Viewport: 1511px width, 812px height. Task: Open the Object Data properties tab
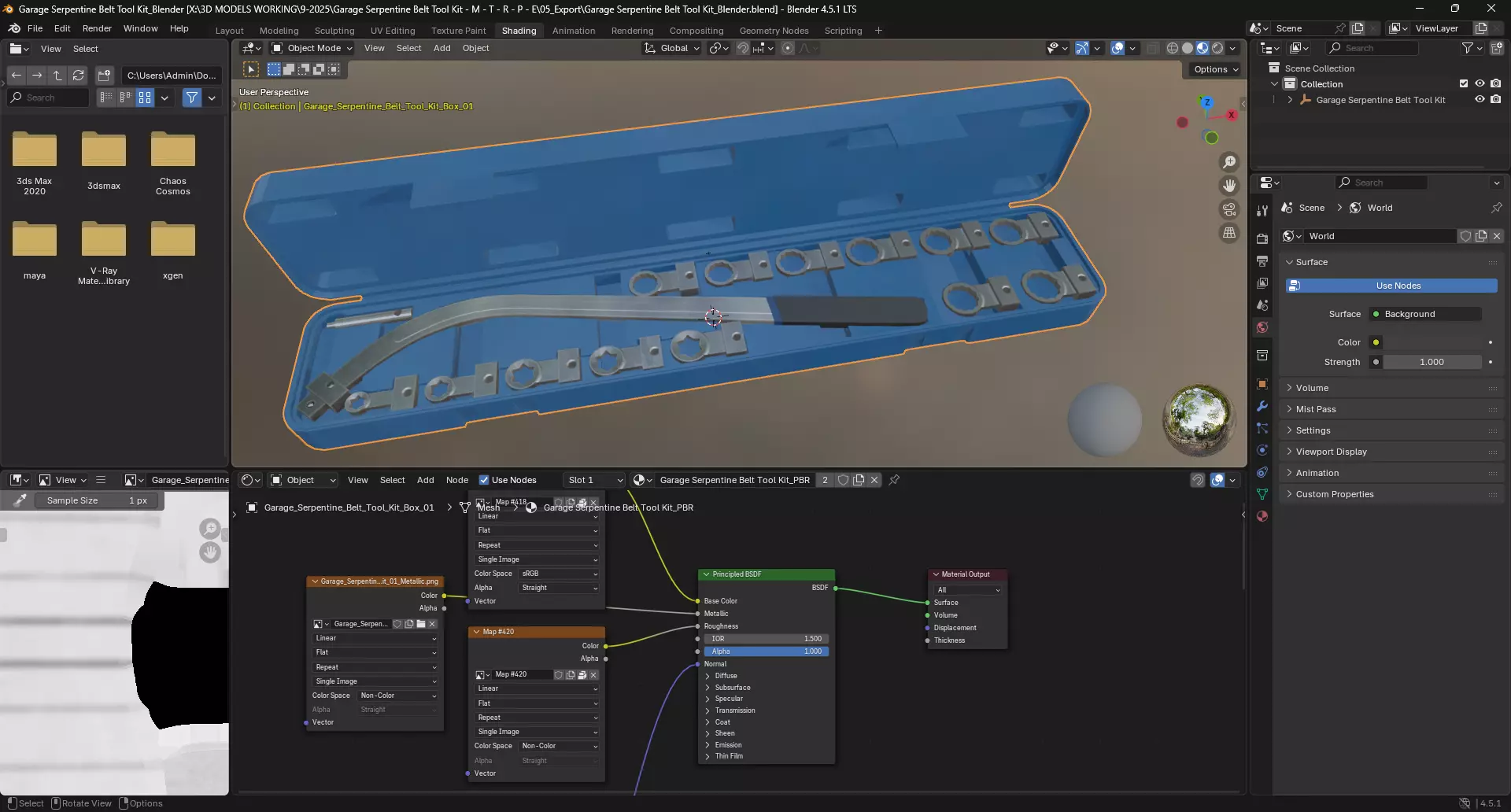tap(1262, 494)
